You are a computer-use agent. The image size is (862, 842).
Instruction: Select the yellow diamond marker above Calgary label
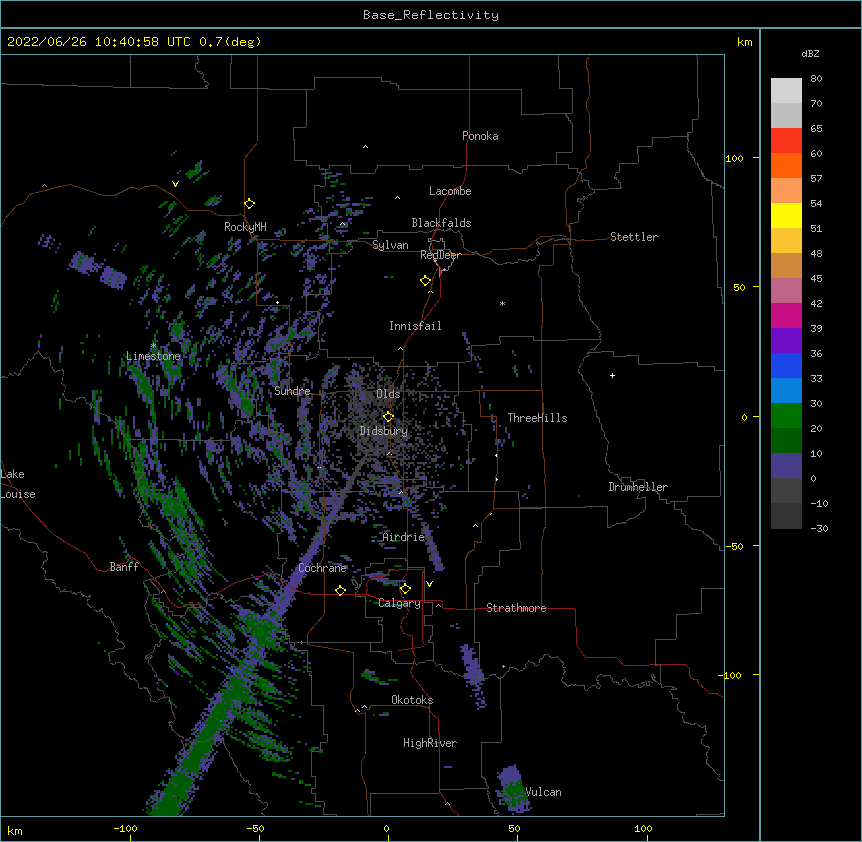(405, 589)
